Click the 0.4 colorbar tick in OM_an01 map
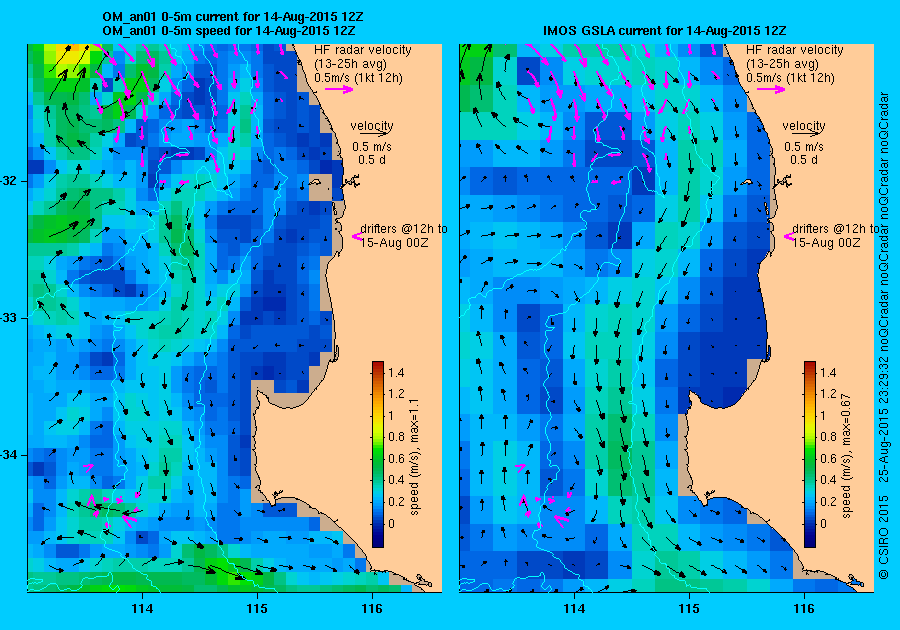This screenshot has width=900, height=630. [x=396, y=480]
